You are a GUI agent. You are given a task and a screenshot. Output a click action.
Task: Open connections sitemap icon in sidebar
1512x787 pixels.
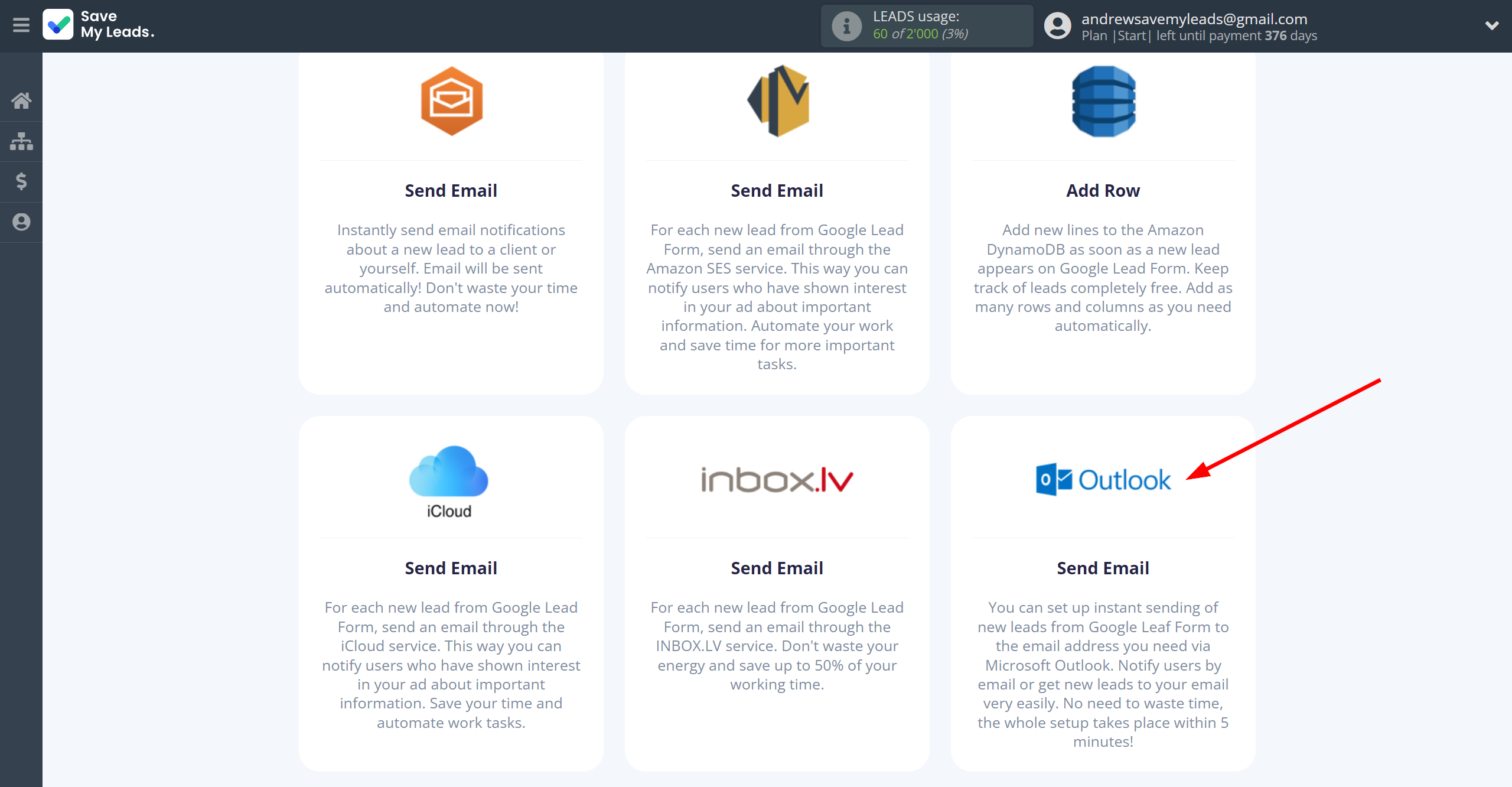(x=21, y=141)
